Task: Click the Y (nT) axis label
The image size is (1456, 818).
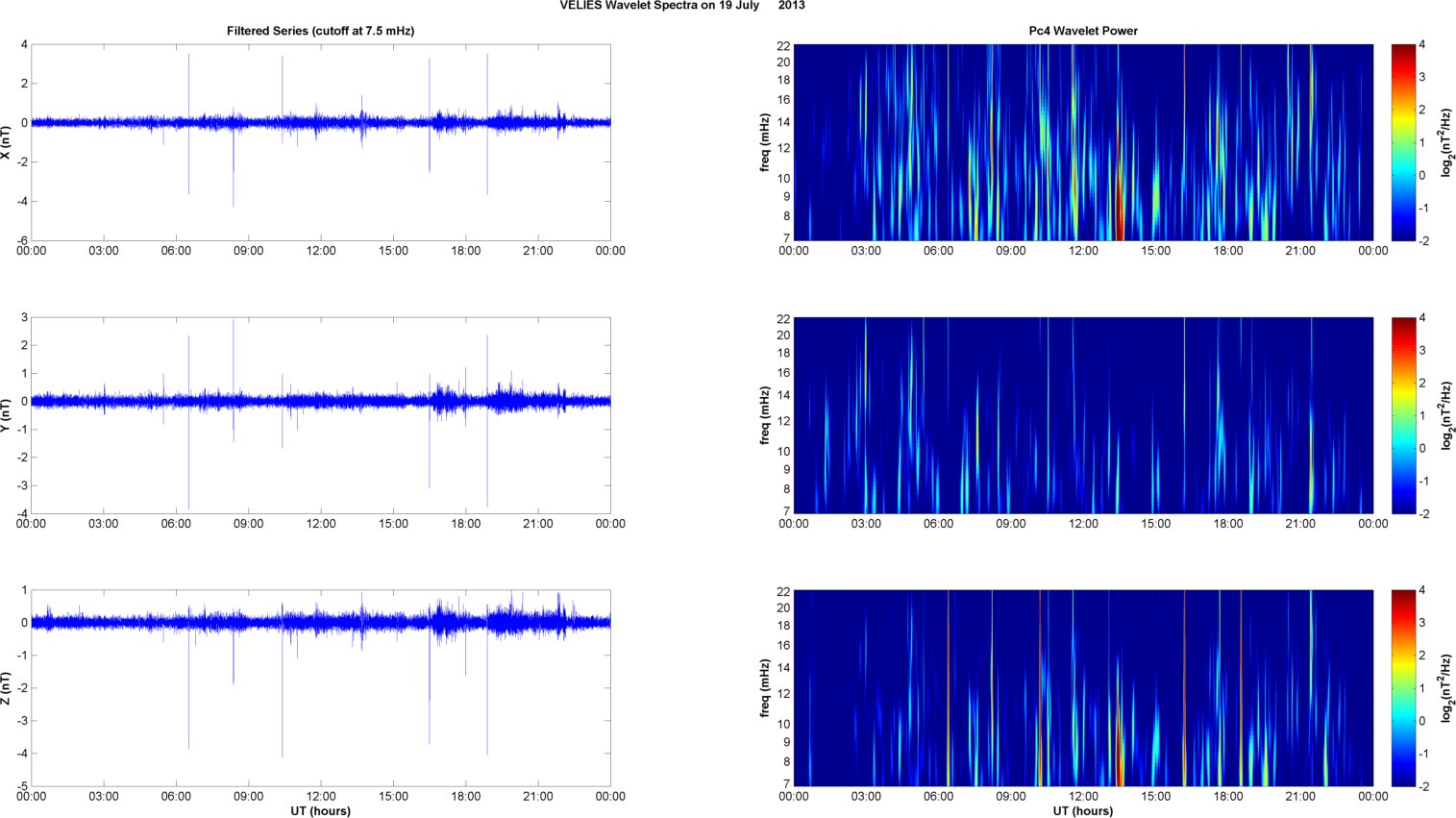Action: pyautogui.click(x=6, y=415)
